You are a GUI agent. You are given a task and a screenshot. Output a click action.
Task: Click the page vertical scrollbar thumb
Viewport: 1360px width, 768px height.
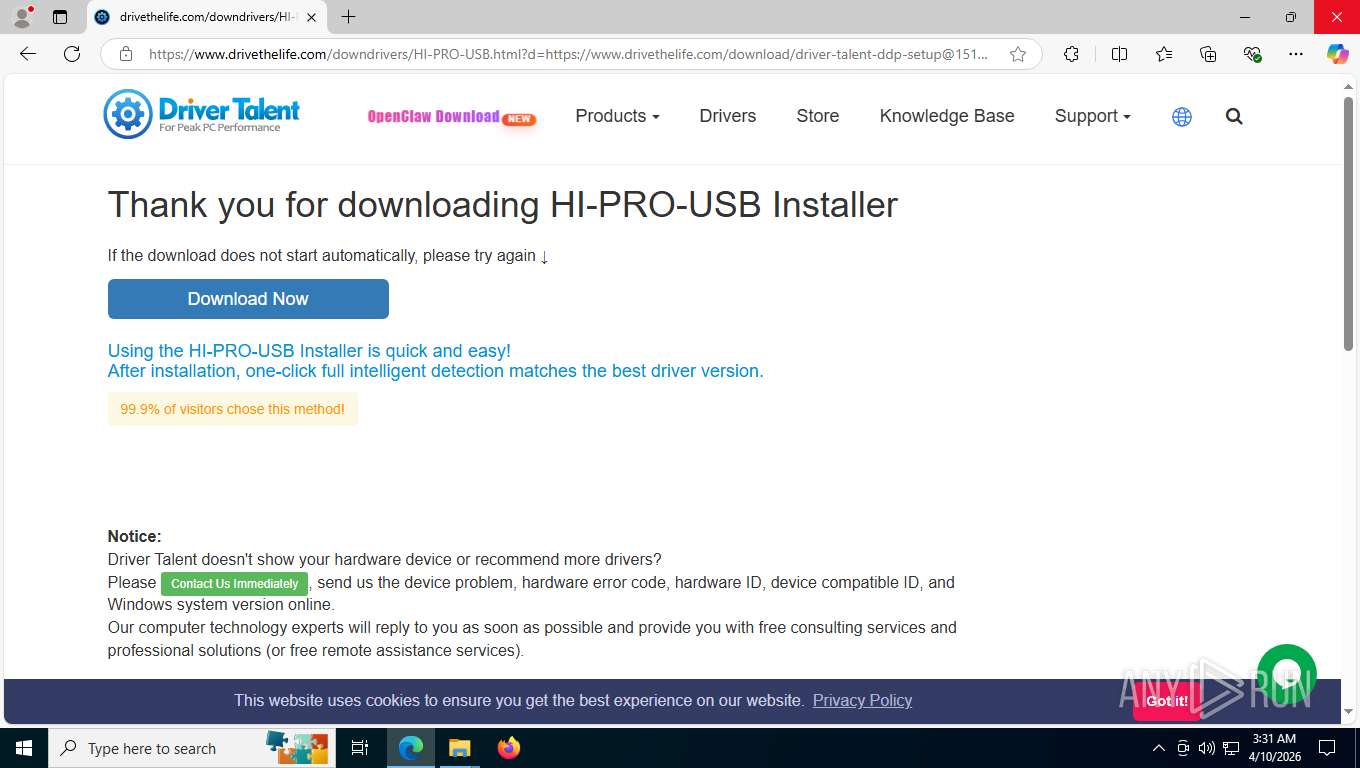(1348, 223)
